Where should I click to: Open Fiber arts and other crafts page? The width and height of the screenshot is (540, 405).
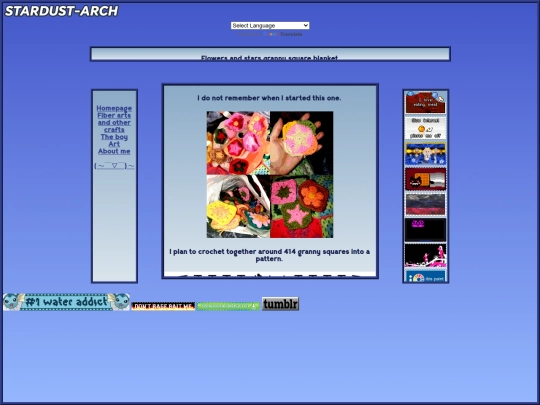click(x=114, y=123)
